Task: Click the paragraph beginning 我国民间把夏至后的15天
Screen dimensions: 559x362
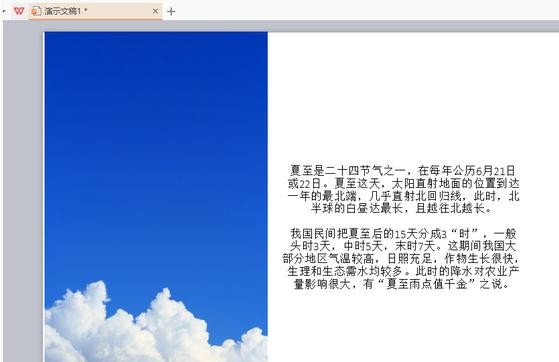Action: 401,259
